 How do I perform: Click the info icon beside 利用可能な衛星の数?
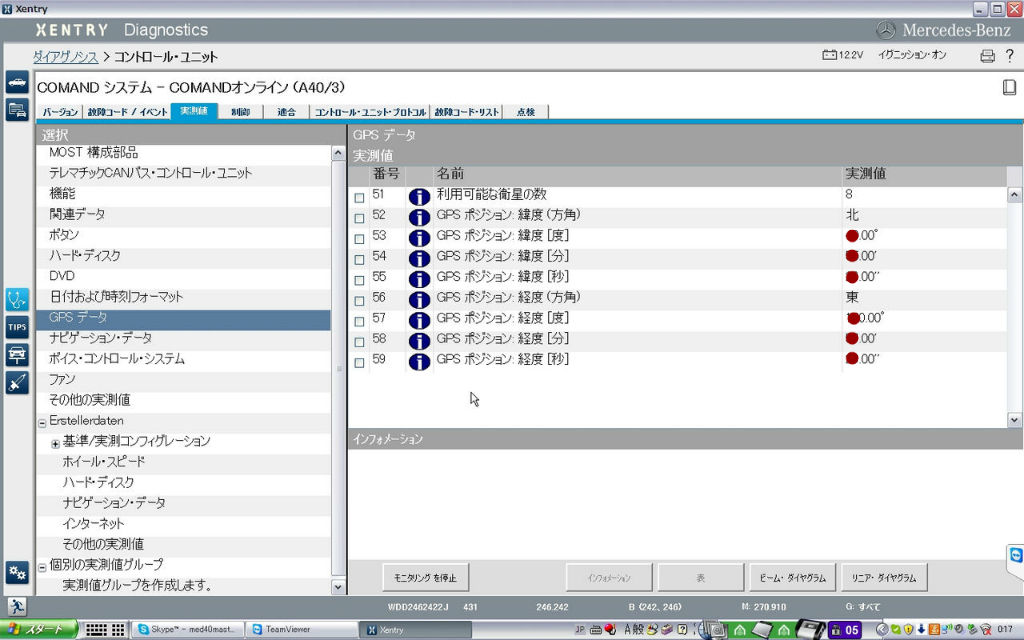click(419, 195)
